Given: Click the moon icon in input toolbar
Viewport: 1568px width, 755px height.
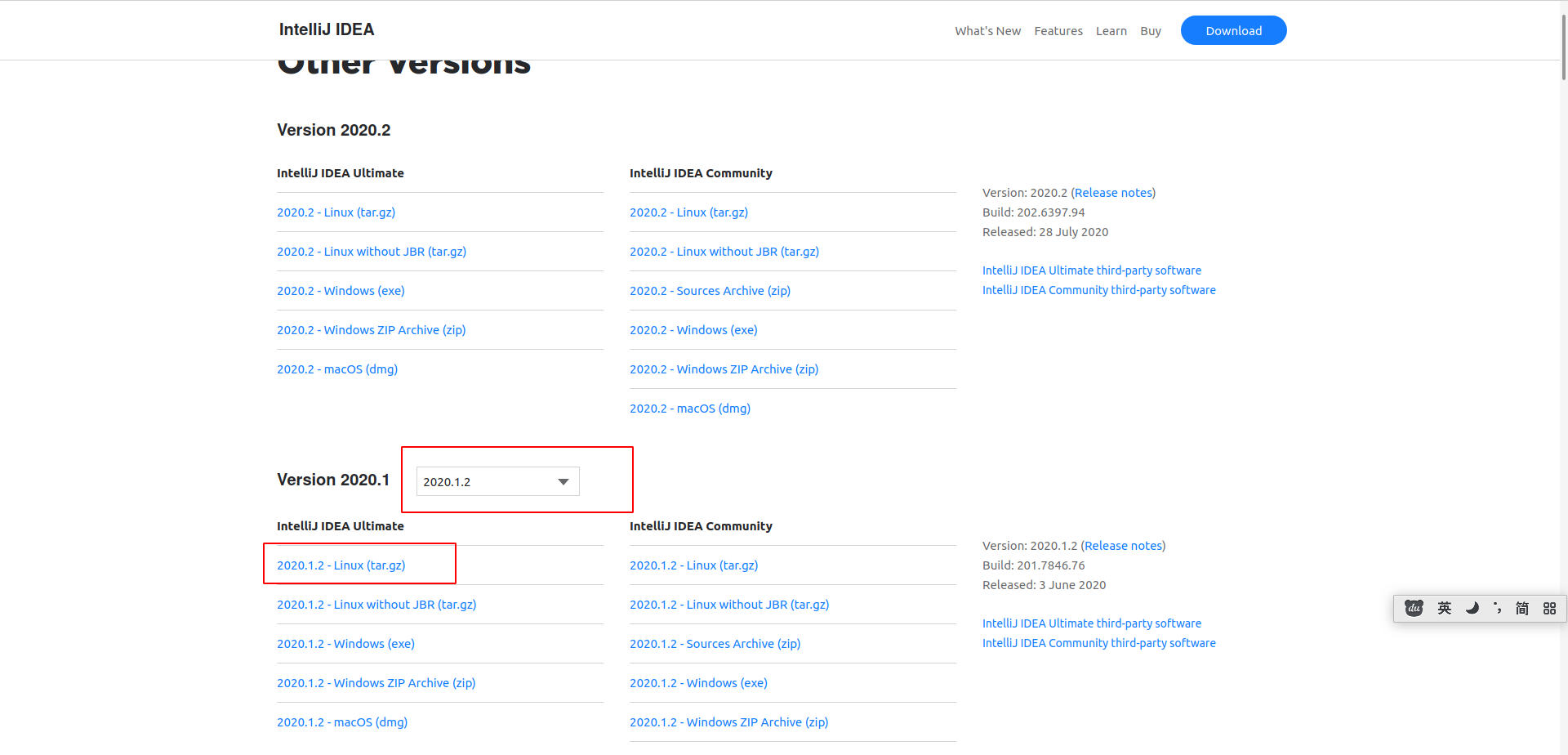Looking at the screenshot, I should [x=1472, y=608].
